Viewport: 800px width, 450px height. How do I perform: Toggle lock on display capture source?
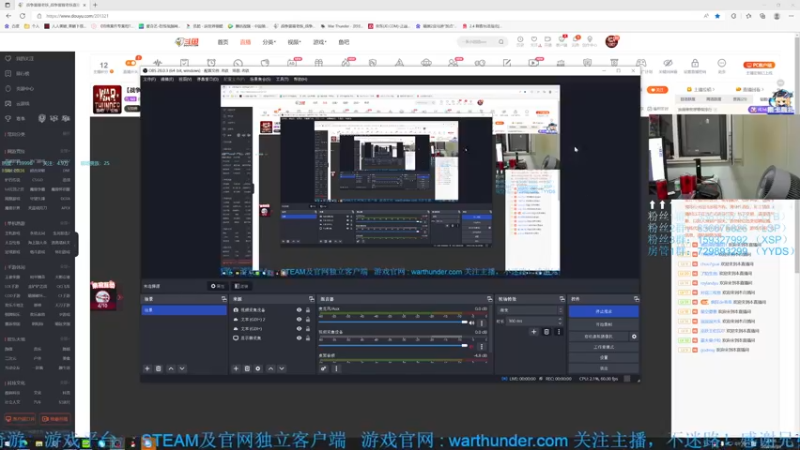click(308, 338)
